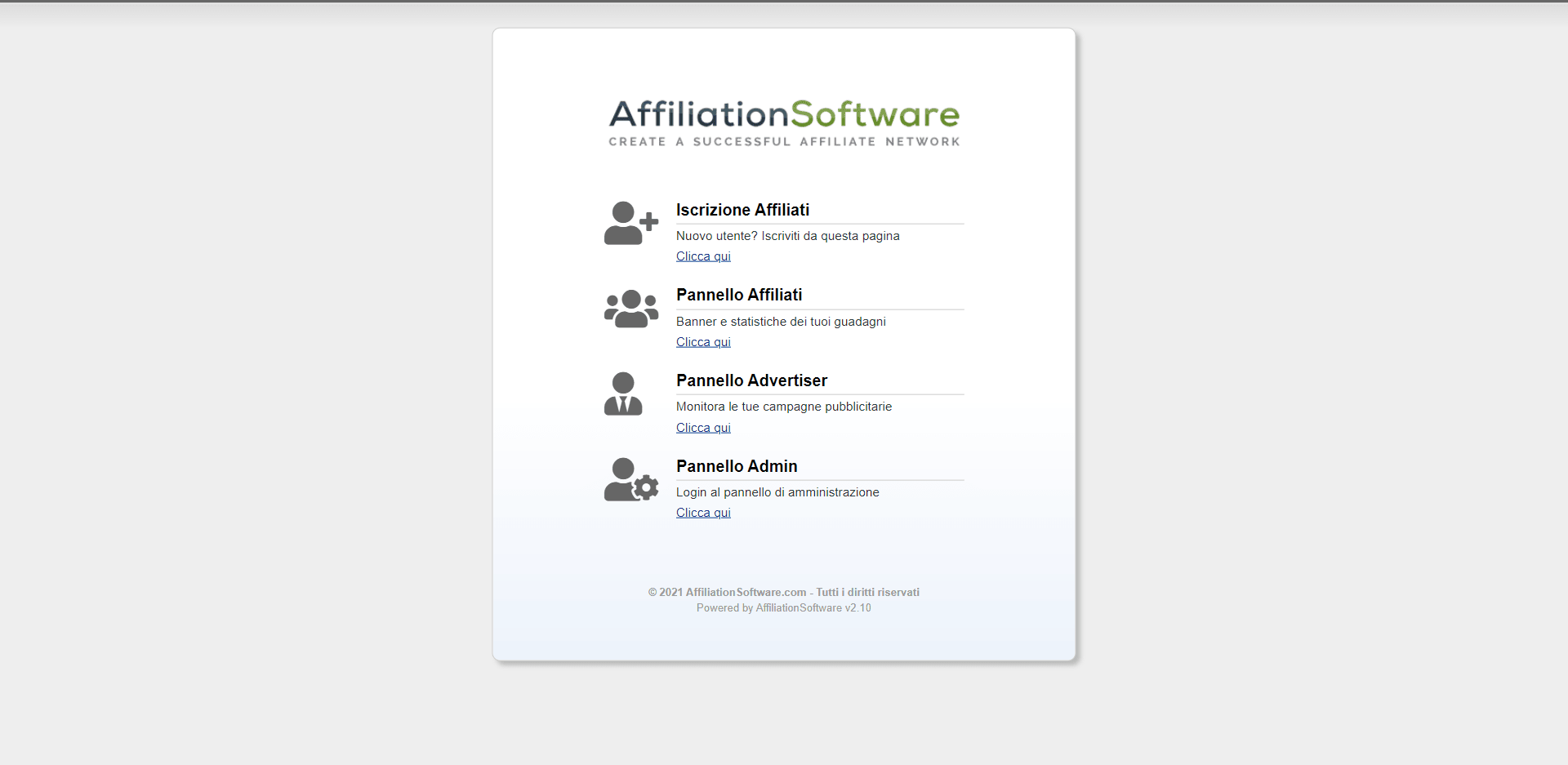Click the 'Pannello Admin' heading
Screen dimensions: 1568x765
coord(737,466)
